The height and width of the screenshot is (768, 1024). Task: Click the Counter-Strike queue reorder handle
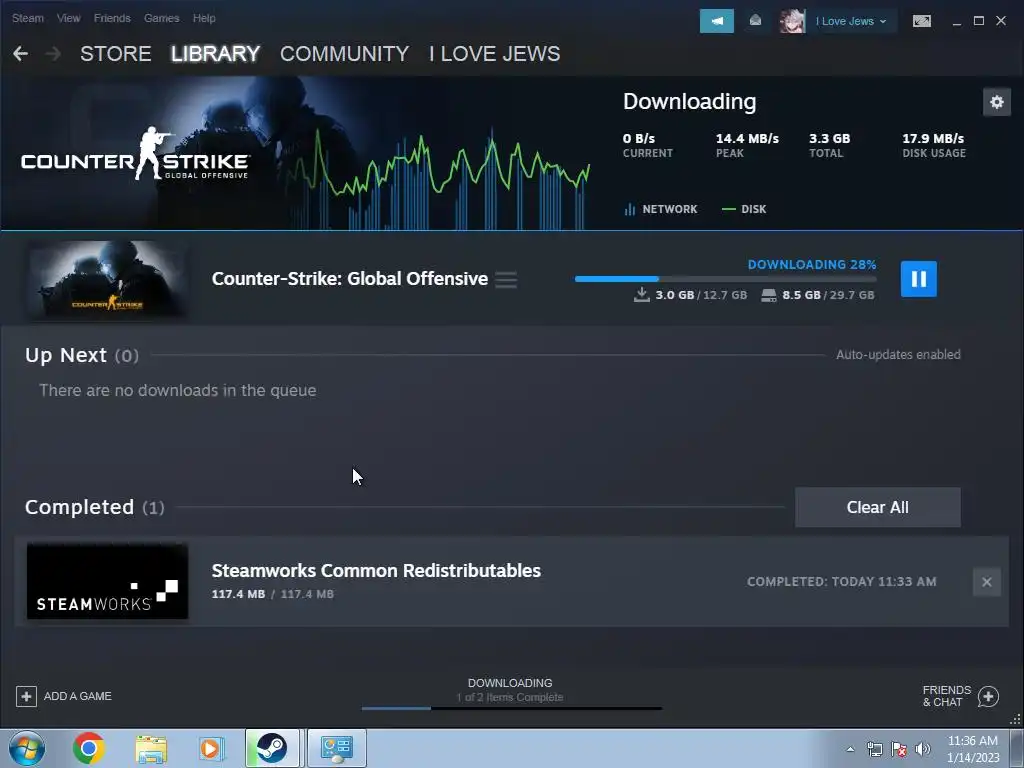pos(505,280)
